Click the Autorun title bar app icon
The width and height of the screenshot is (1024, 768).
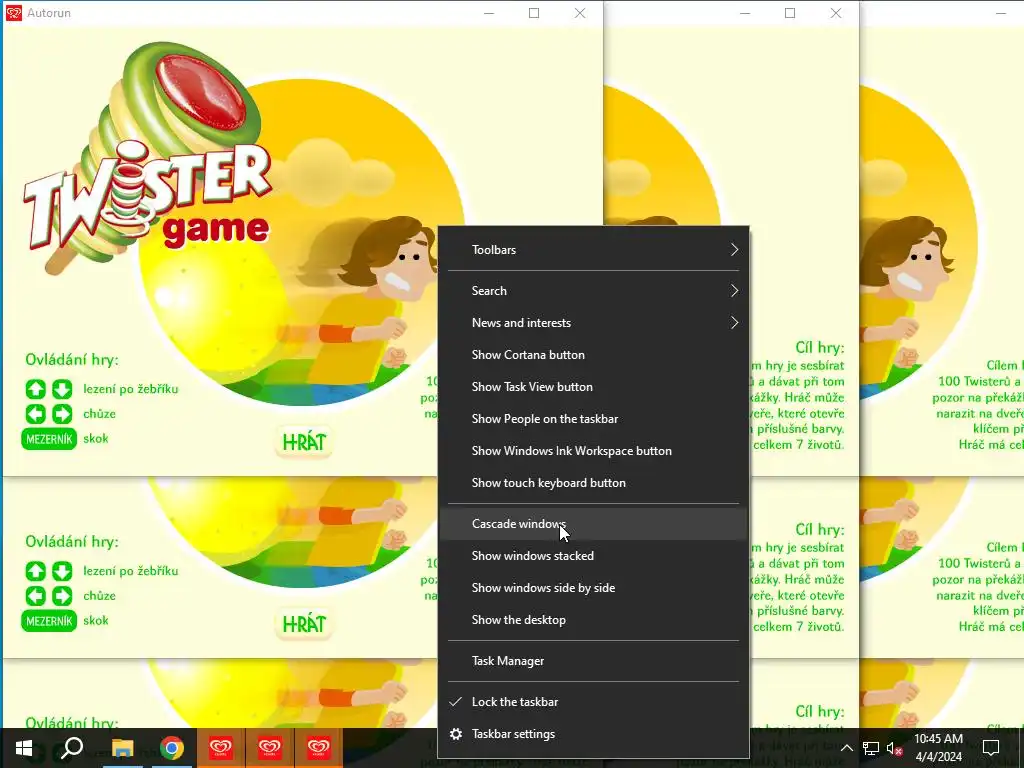coord(14,13)
